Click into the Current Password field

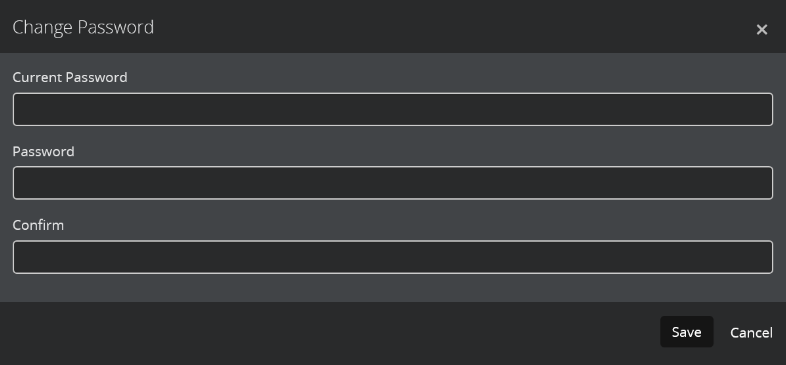point(392,109)
